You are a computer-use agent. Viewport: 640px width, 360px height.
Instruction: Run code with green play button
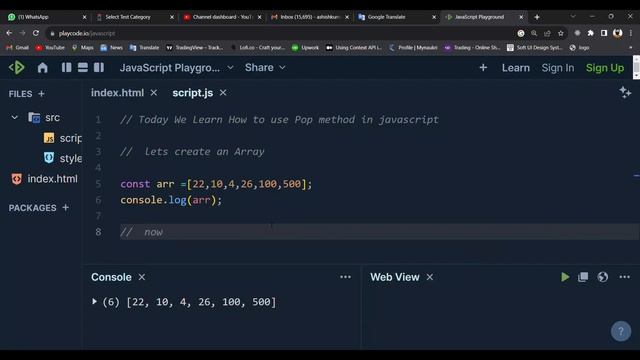(565, 277)
